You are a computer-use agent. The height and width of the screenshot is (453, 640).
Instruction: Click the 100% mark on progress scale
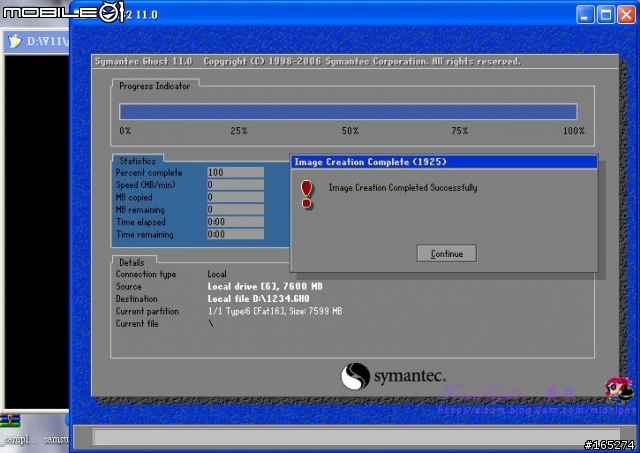pyautogui.click(x=573, y=131)
